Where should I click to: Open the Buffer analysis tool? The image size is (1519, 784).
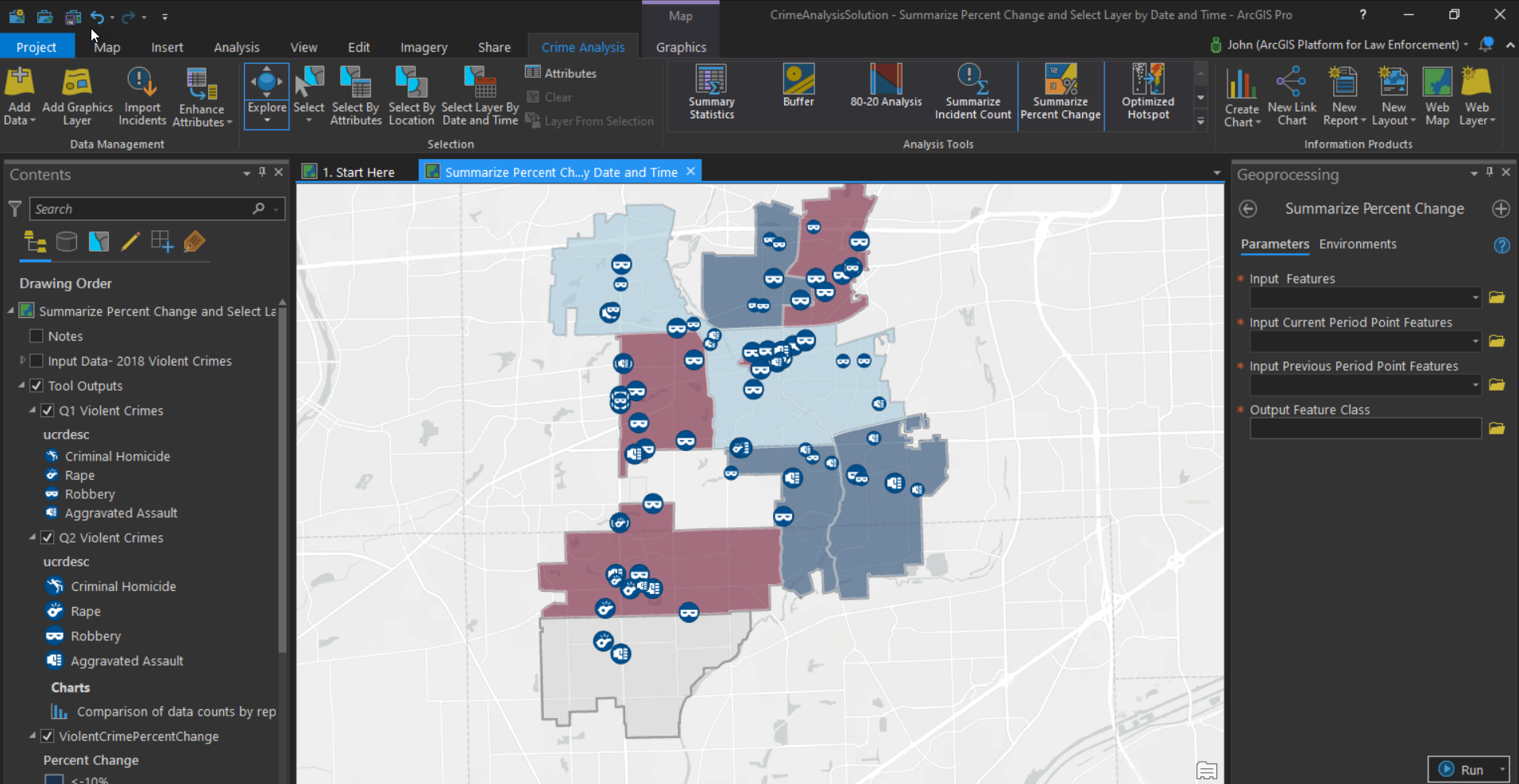(x=798, y=87)
